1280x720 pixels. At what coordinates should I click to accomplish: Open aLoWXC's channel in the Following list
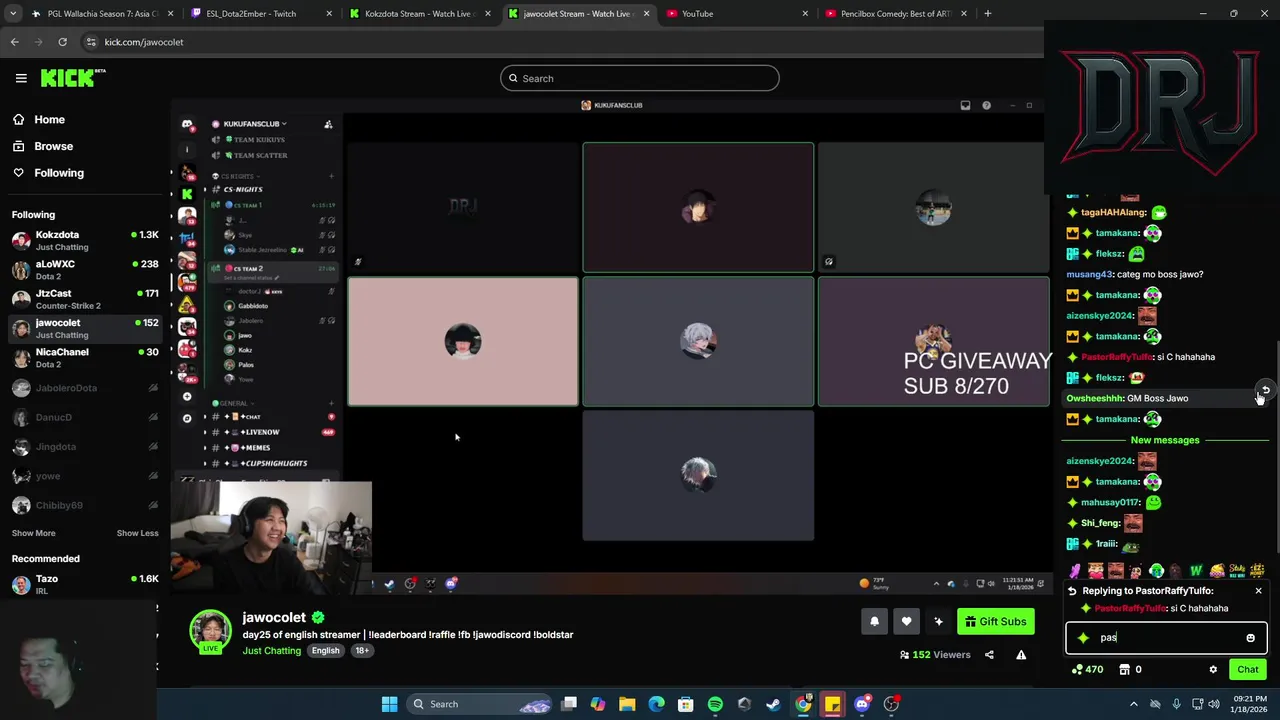85,270
